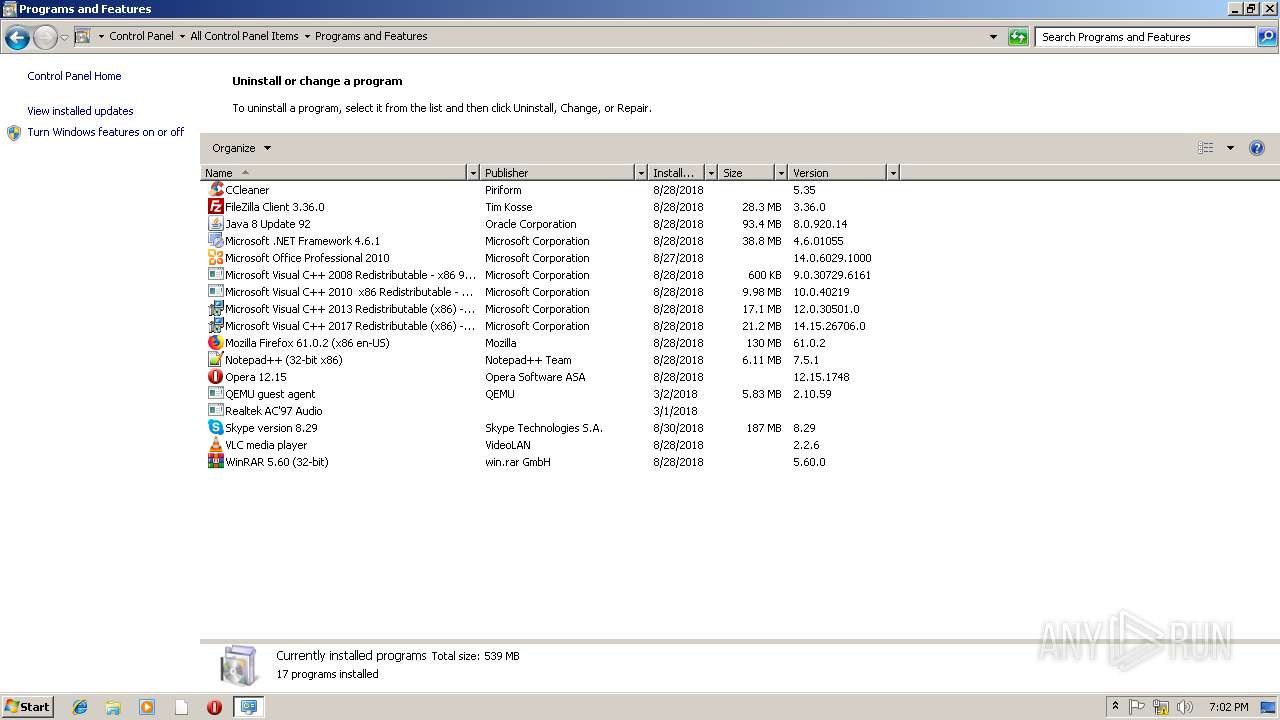Go back with the back arrow
This screenshot has height=720, width=1280.
[x=17, y=38]
